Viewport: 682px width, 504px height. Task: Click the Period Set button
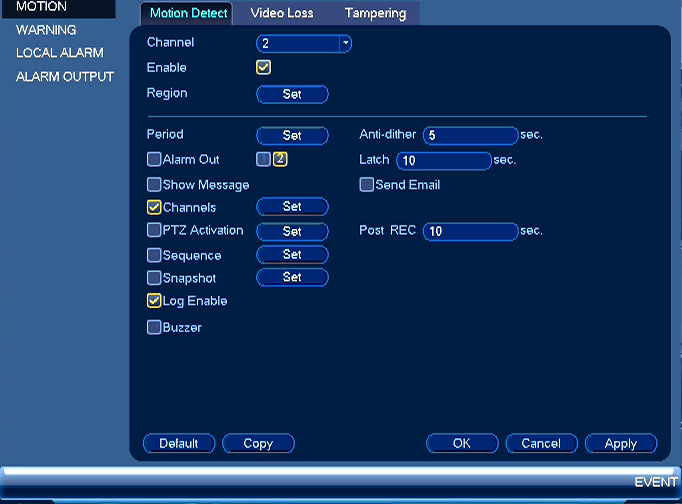(292, 135)
